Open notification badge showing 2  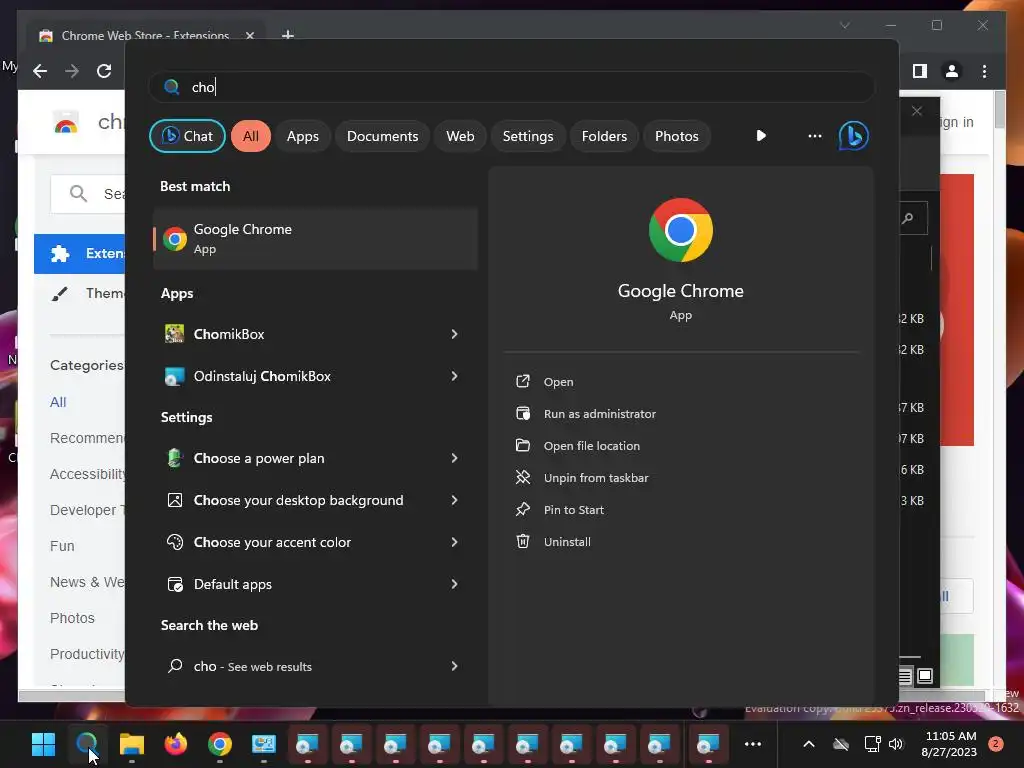click(995, 744)
